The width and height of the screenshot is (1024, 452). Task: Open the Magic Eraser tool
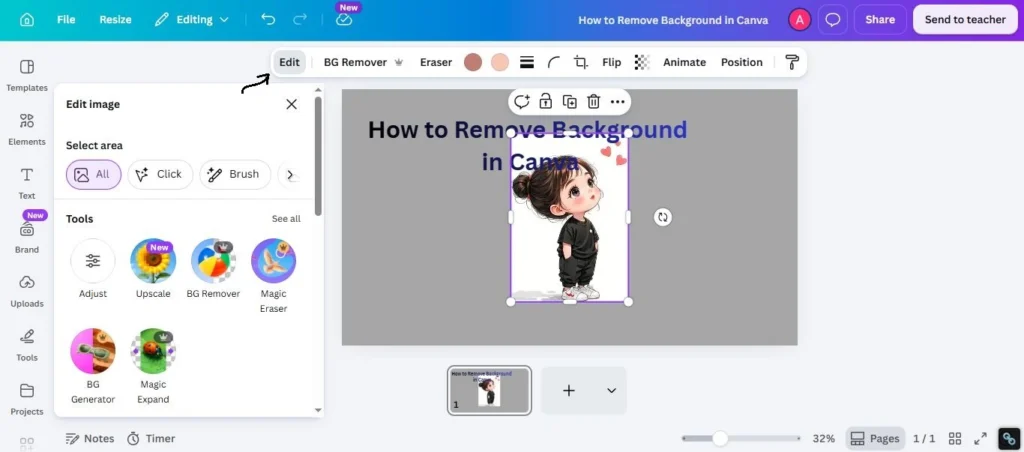[x=274, y=276]
